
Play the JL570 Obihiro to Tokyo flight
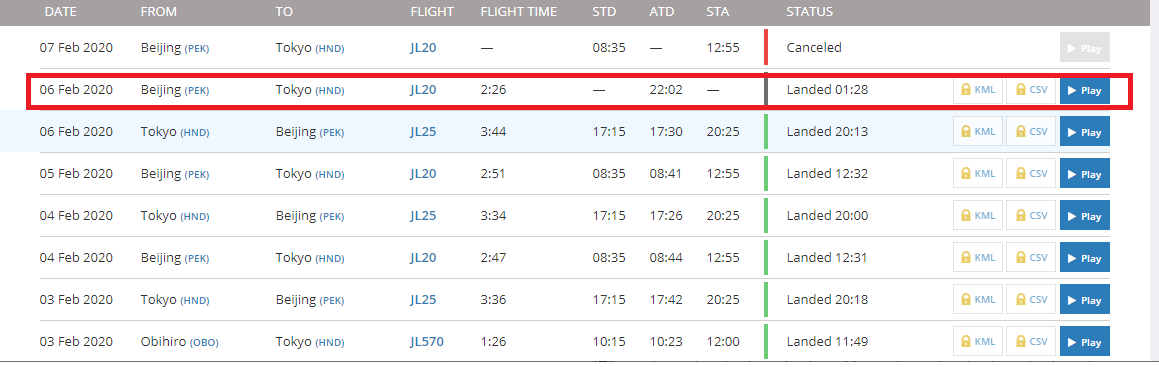point(1085,342)
